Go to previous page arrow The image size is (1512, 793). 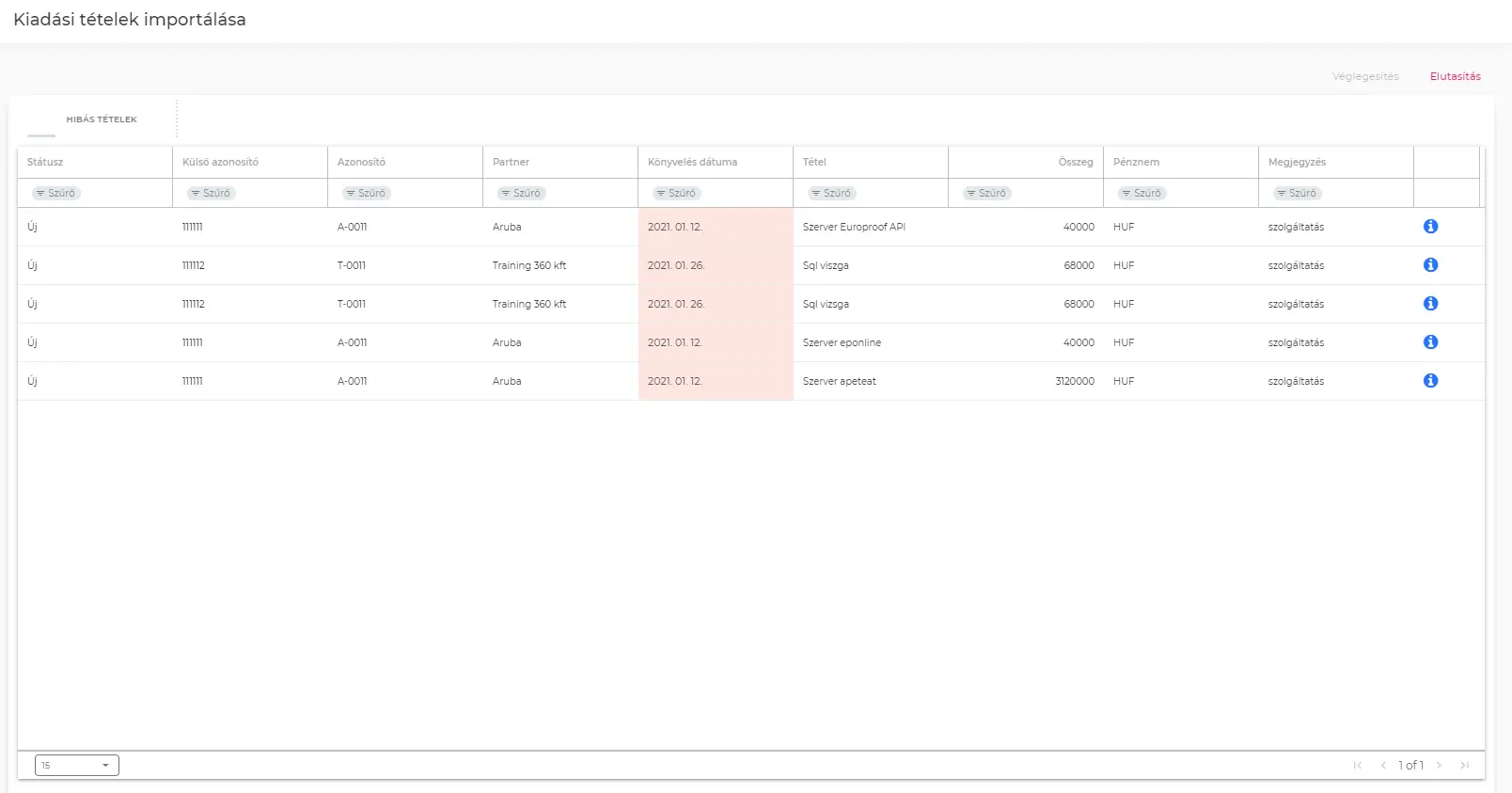1383,766
